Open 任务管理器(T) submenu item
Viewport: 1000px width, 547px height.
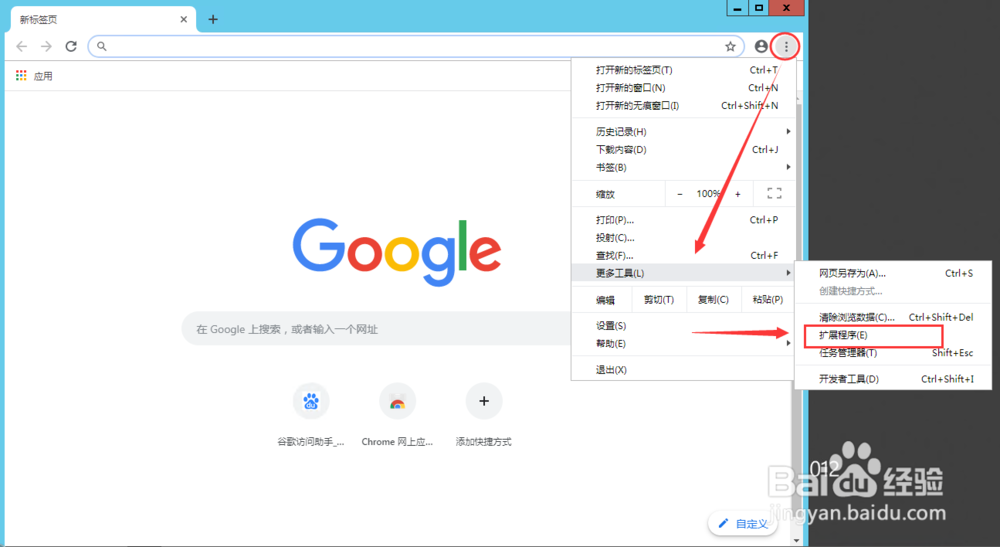[893, 353]
